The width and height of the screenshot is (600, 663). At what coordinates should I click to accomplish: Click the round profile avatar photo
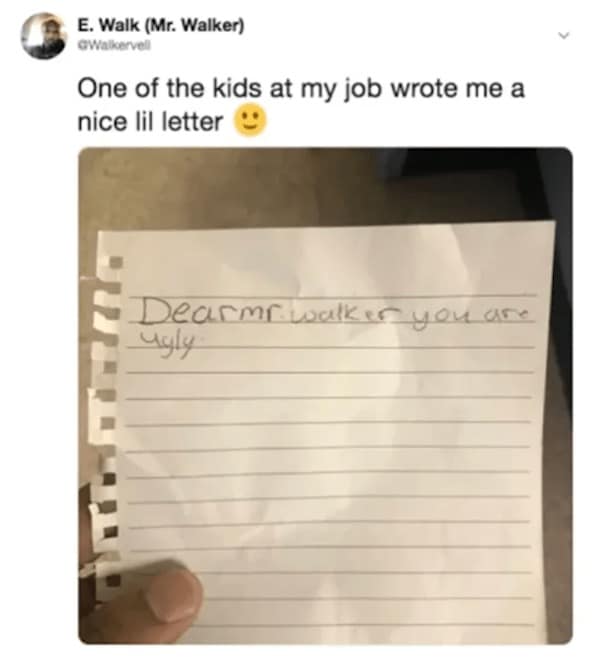[44, 36]
